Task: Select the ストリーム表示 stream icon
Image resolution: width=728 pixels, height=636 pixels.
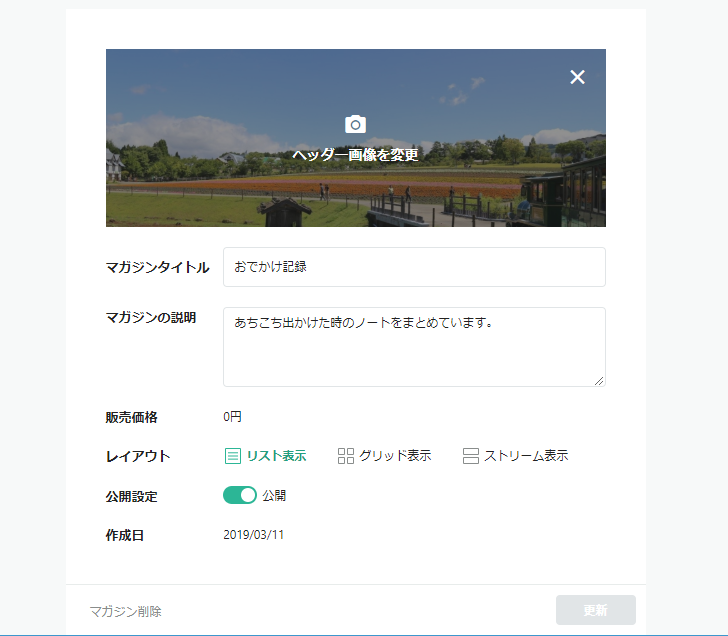Action: tap(470, 456)
